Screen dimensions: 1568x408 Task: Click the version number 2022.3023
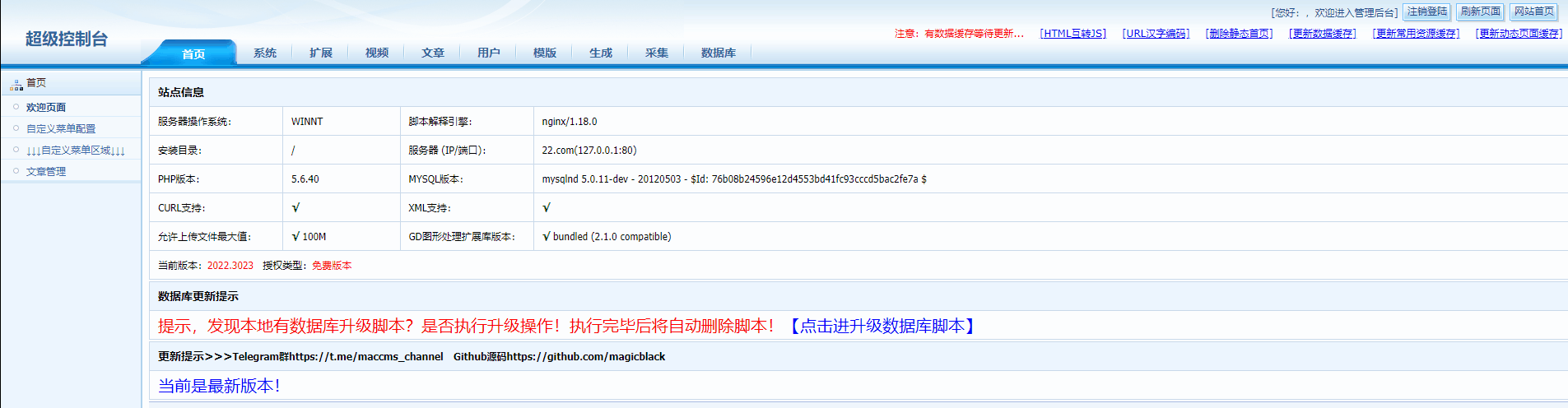tap(230, 266)
